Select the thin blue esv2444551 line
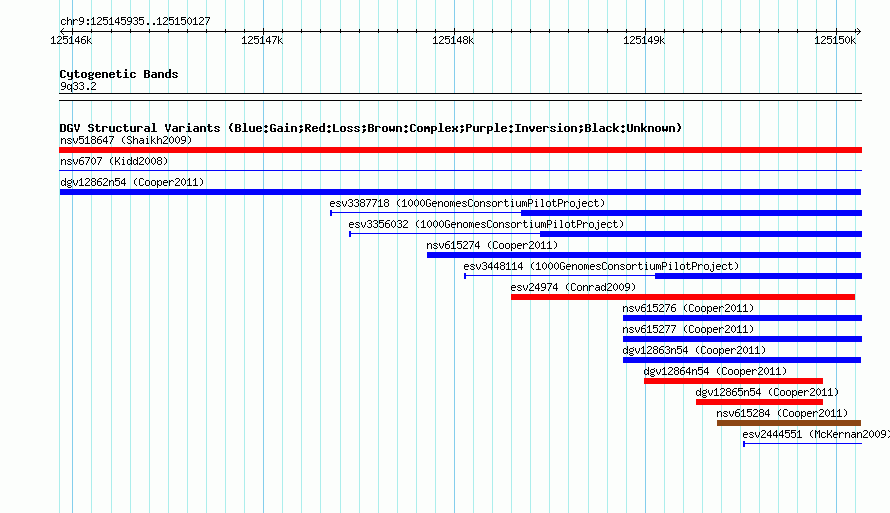This screenshot has width=890, height=513. [803, 444]
